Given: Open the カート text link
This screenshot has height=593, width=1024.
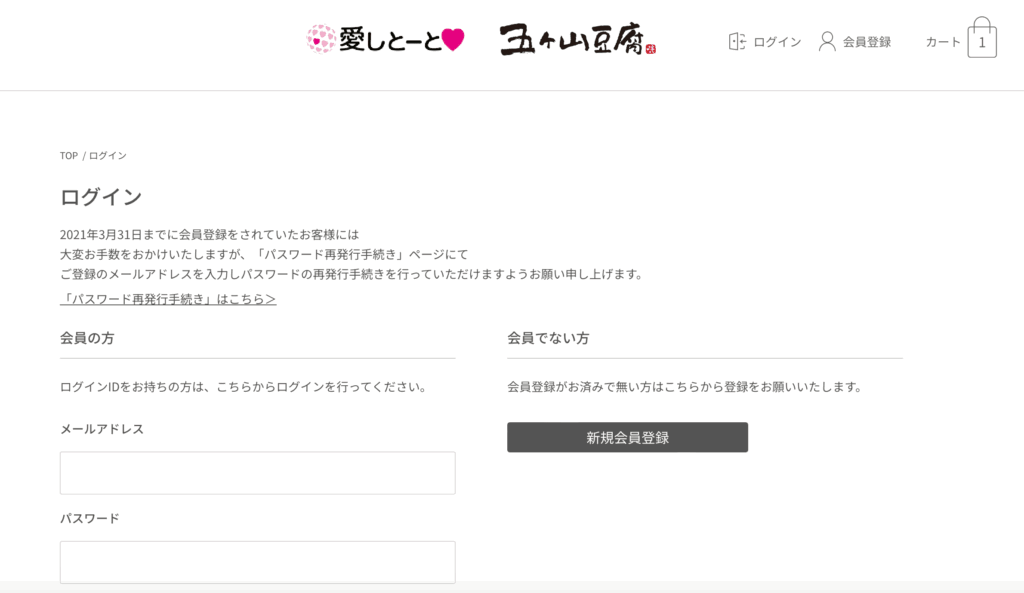Looking at the screenshot, I should tap(943, 42).
